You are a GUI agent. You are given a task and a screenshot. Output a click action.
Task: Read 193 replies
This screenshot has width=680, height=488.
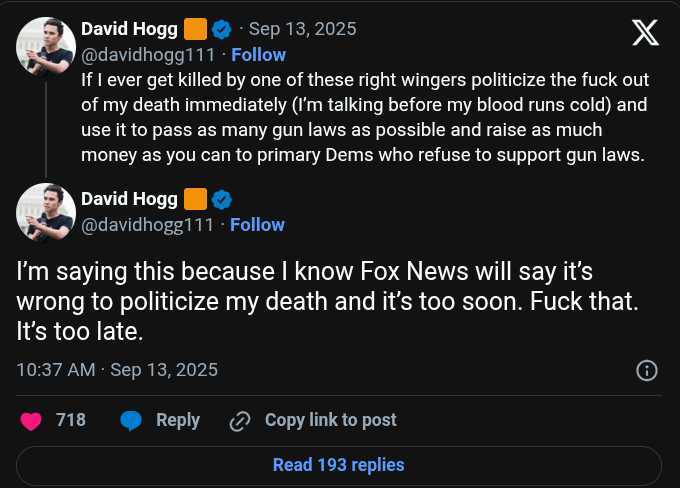point(339,465)
